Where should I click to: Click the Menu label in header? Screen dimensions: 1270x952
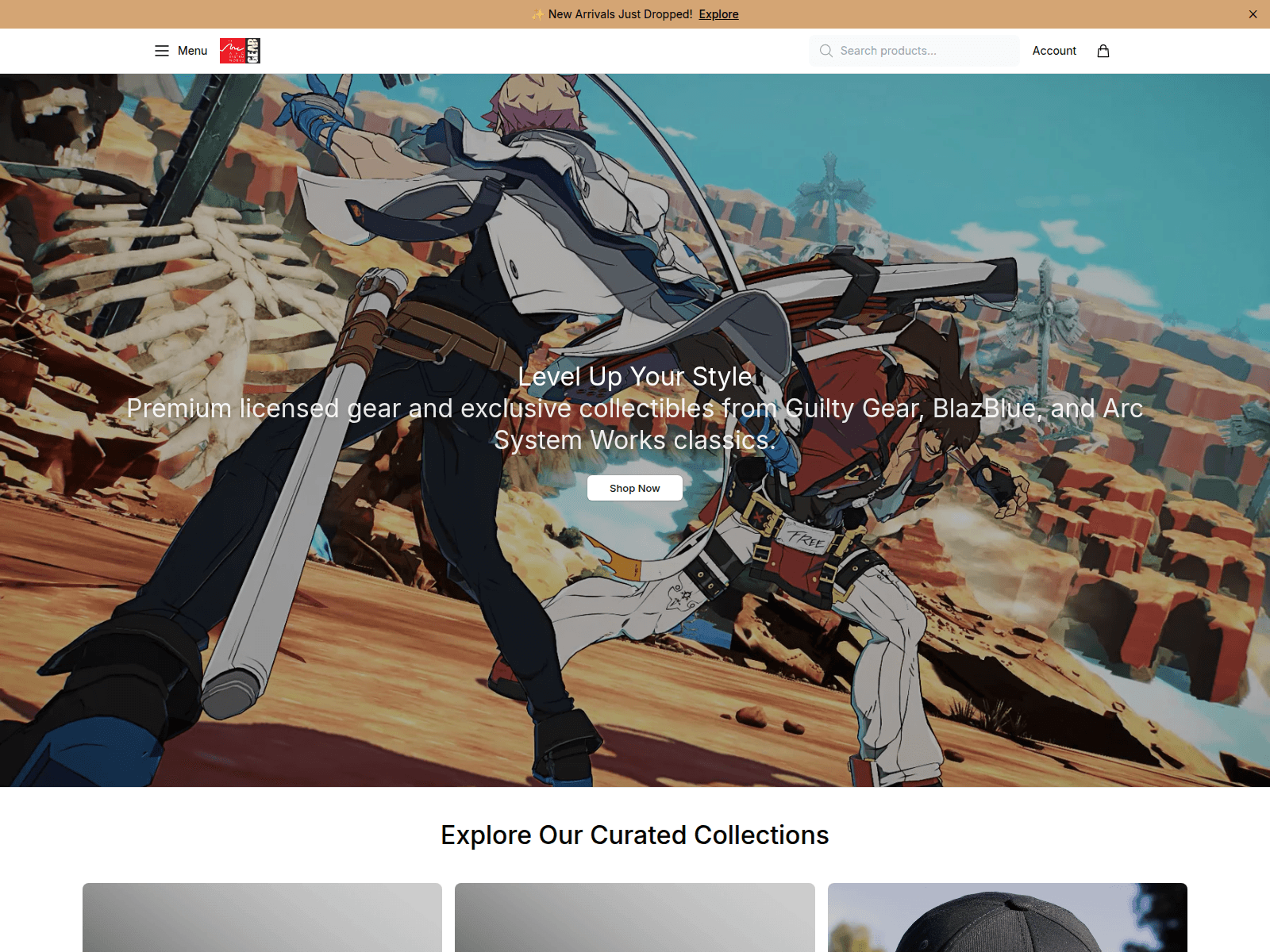(x=192, y=51)
